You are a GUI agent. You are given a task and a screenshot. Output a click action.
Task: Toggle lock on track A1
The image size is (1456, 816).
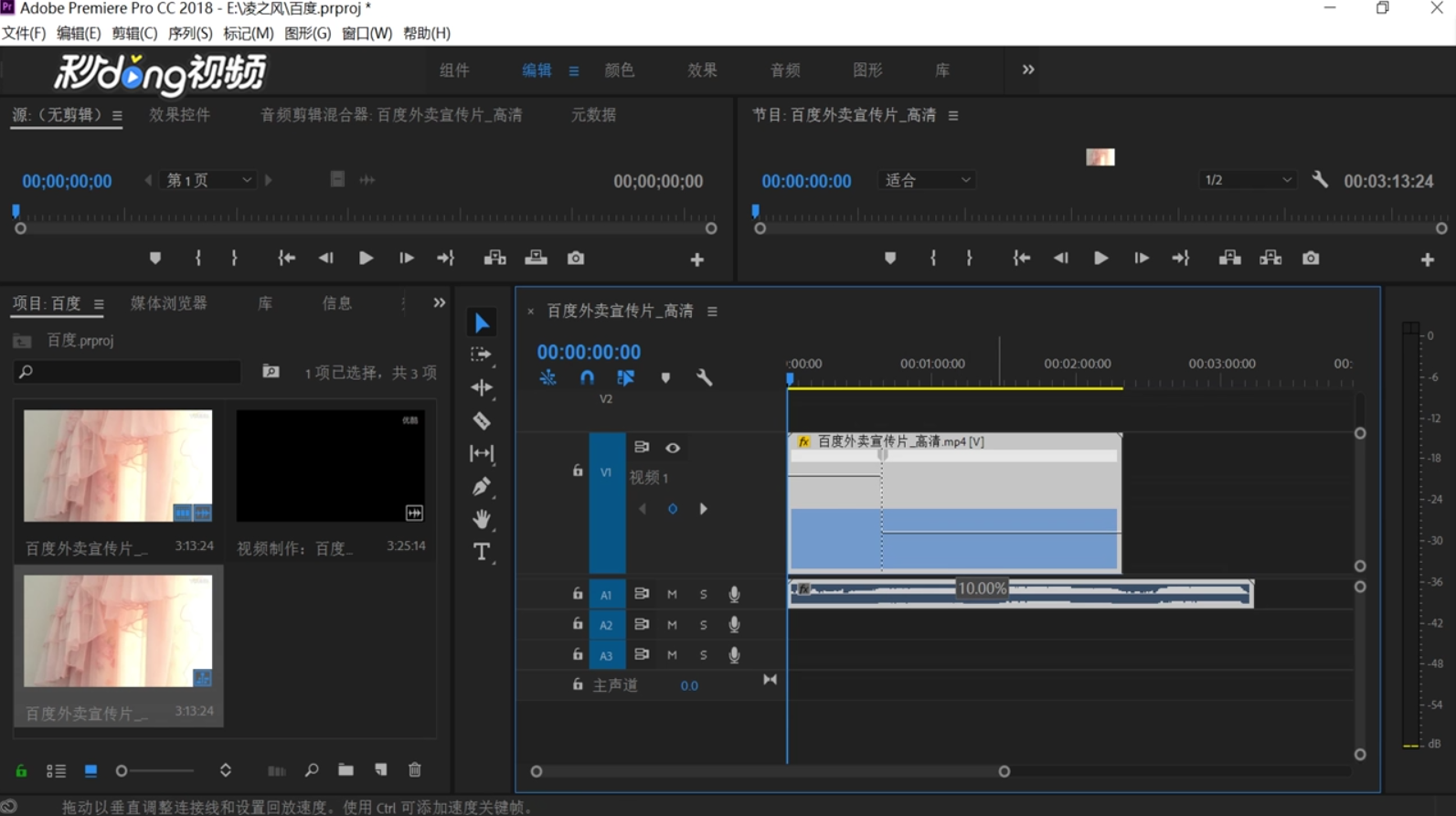pos(578,594)
